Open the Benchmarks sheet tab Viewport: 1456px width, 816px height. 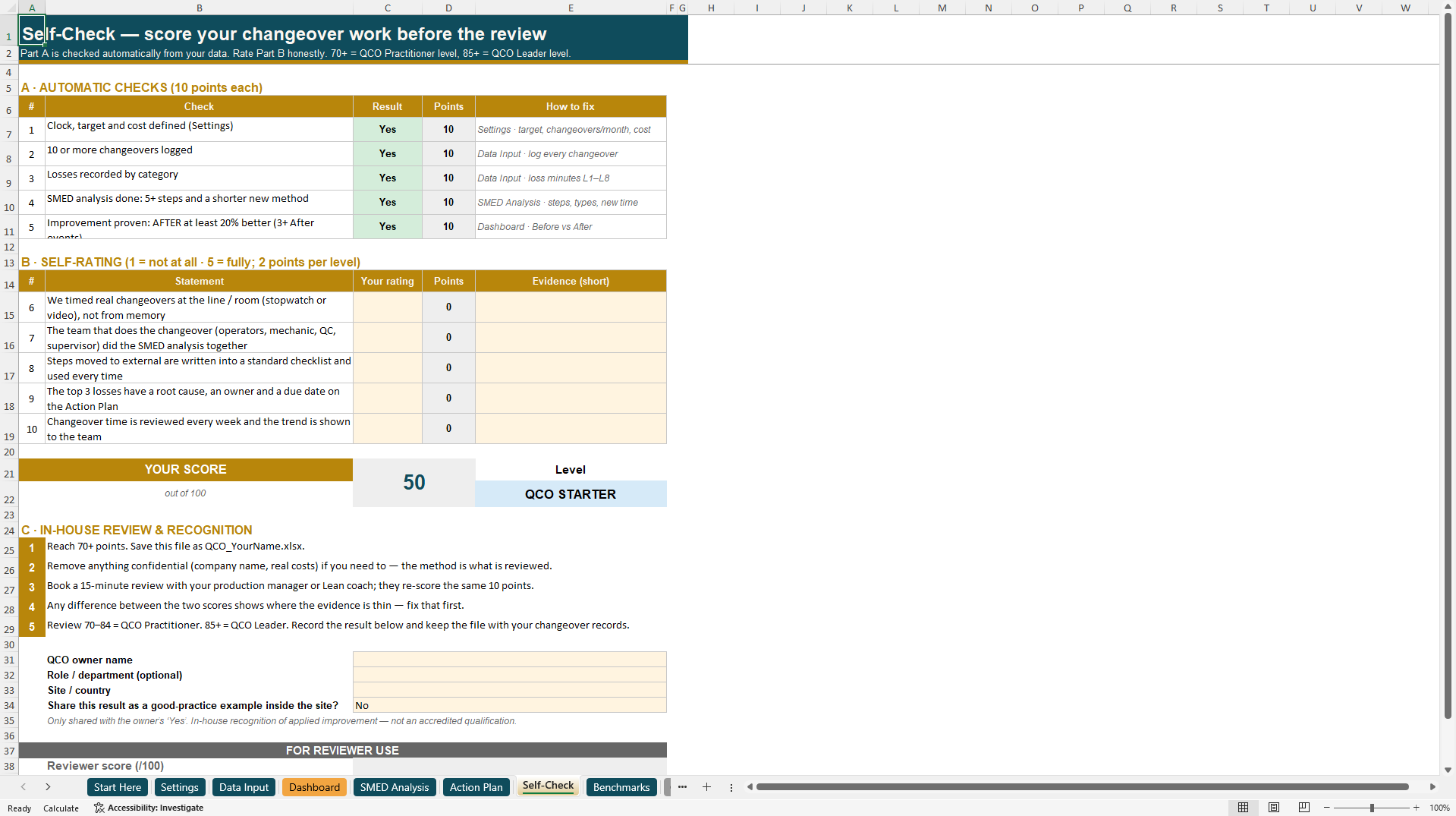pyautogui.click(x=621, y=787)
